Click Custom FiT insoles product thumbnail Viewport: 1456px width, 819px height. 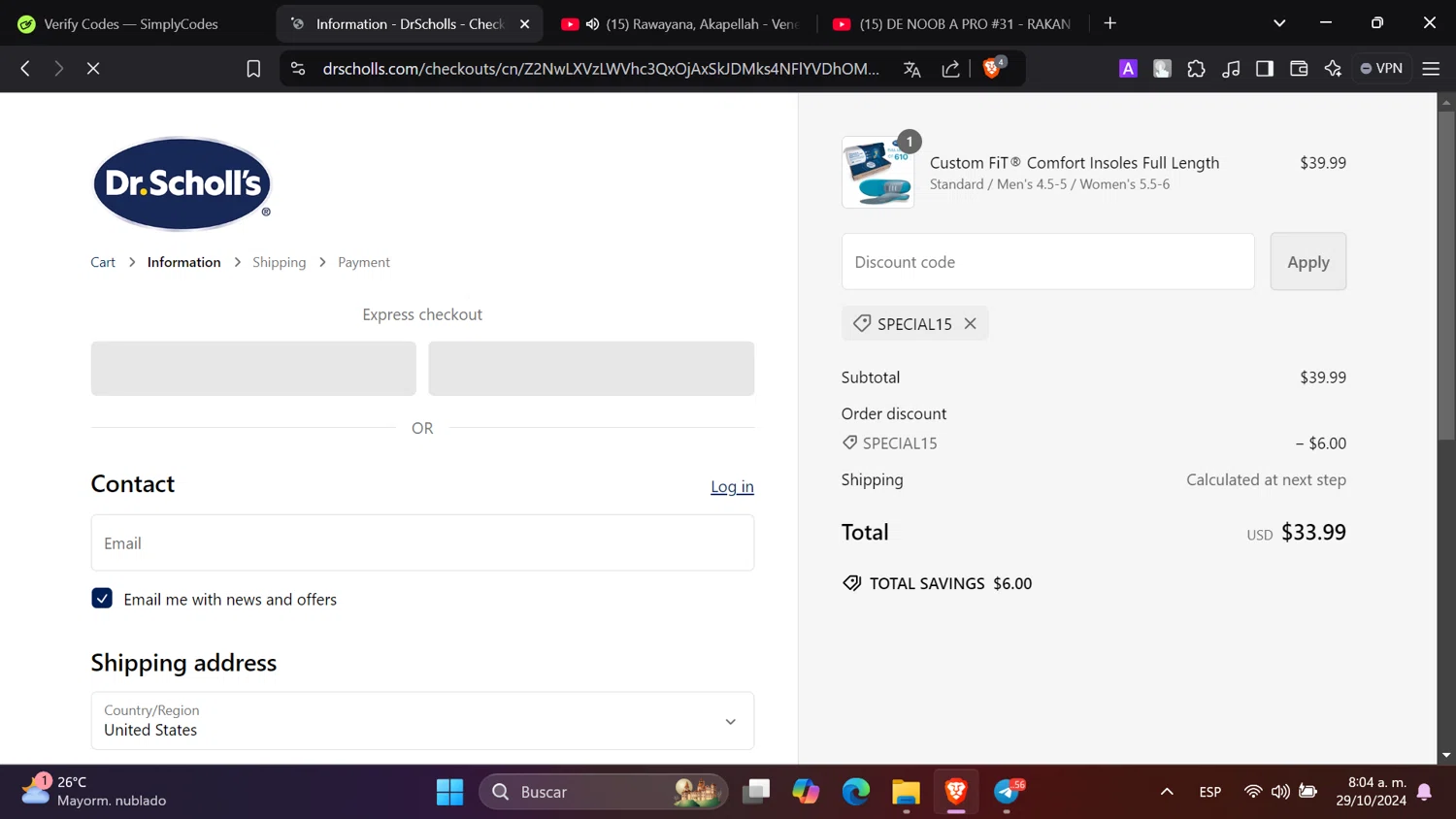(x=877, y=173)
